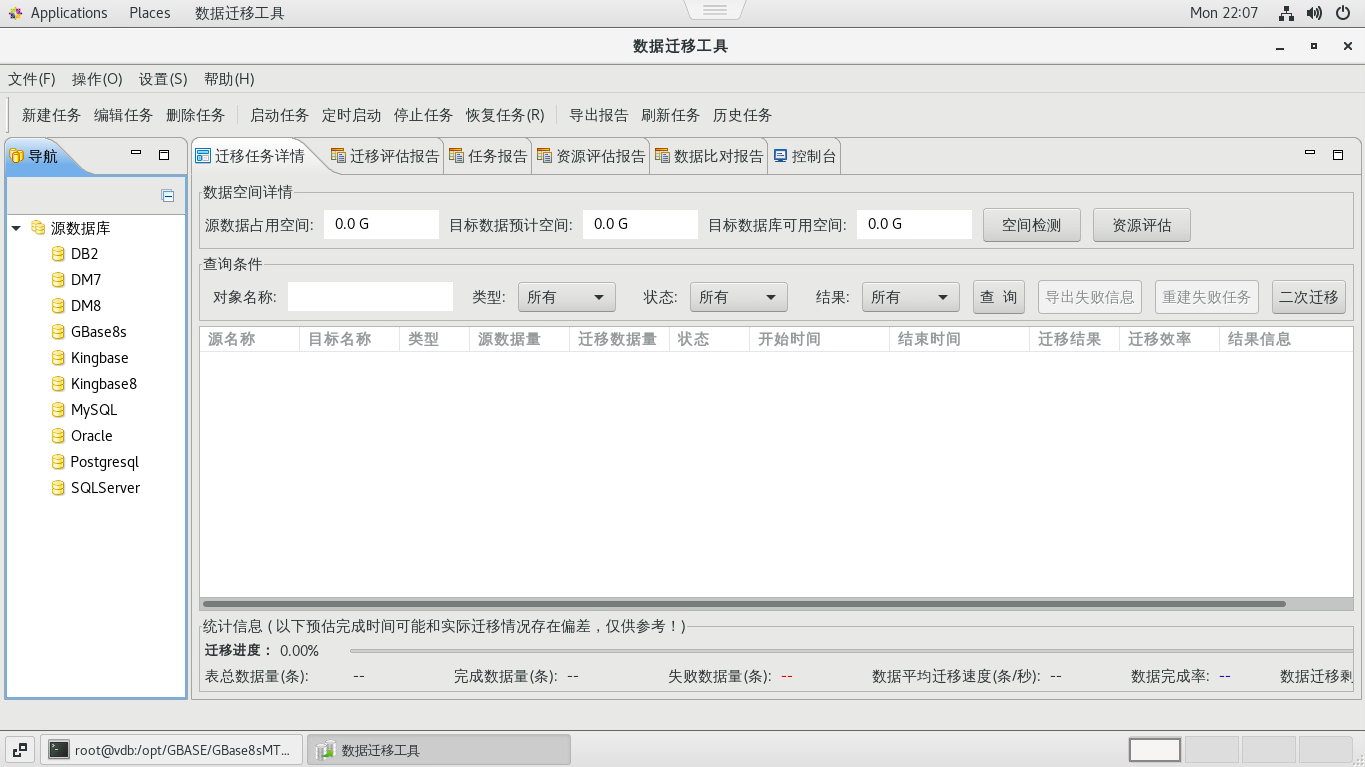Viewport: 1365px width, 767px height.
Task: Click the 新建任务 toolbar button
Action: point(51,115)
